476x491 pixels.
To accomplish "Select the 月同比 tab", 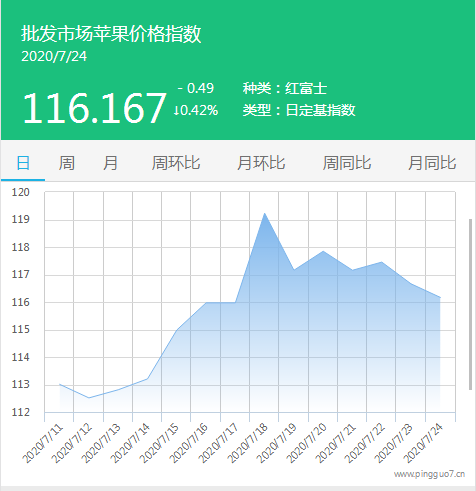I will pos(432,163).
